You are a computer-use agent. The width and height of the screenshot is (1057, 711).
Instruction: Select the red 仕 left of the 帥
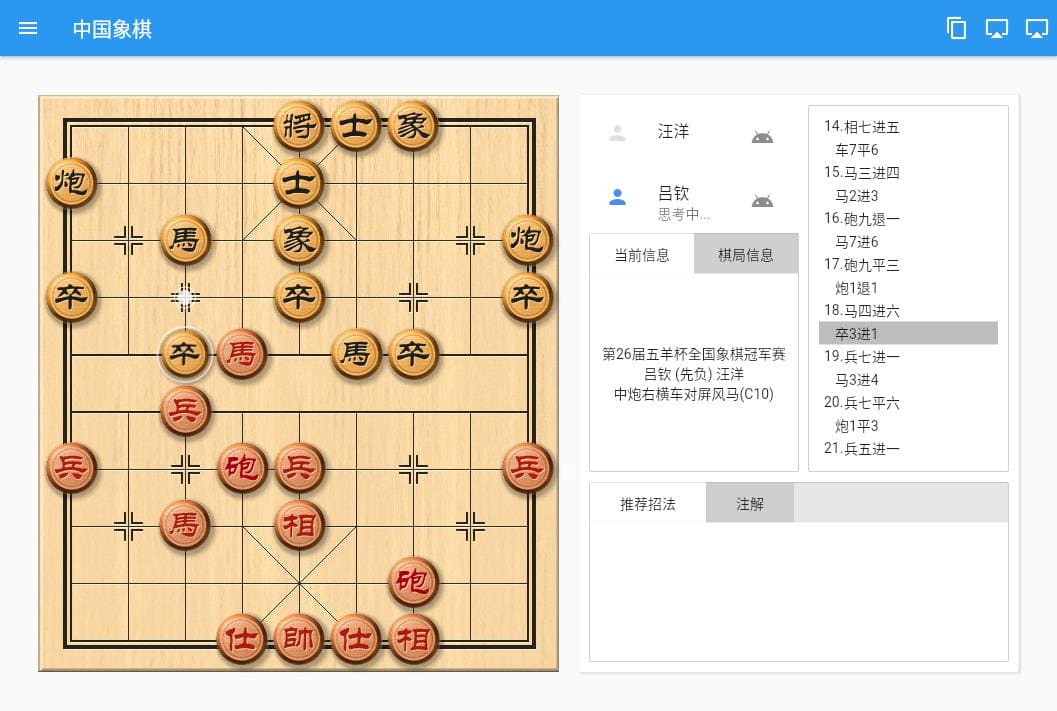coord(242,638)
